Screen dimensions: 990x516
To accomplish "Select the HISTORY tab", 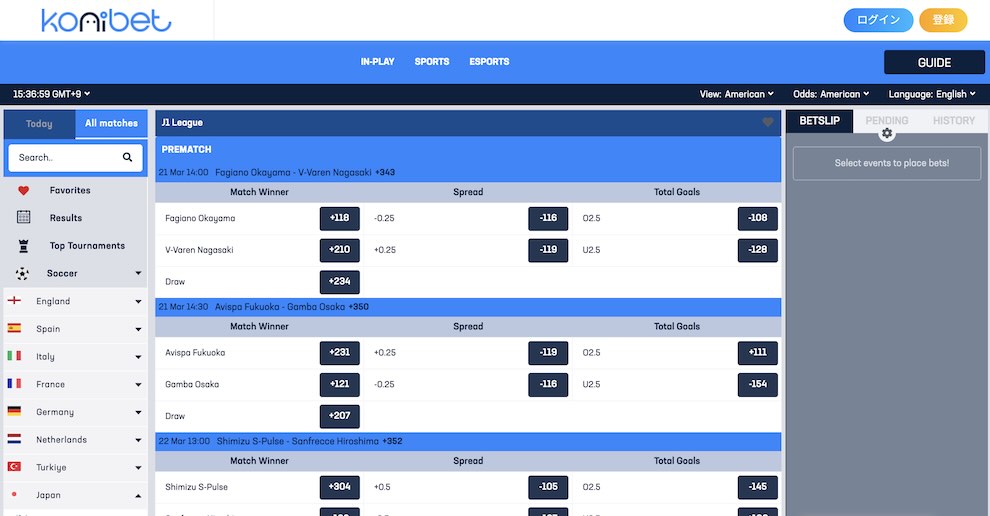I will click(954, 121).
